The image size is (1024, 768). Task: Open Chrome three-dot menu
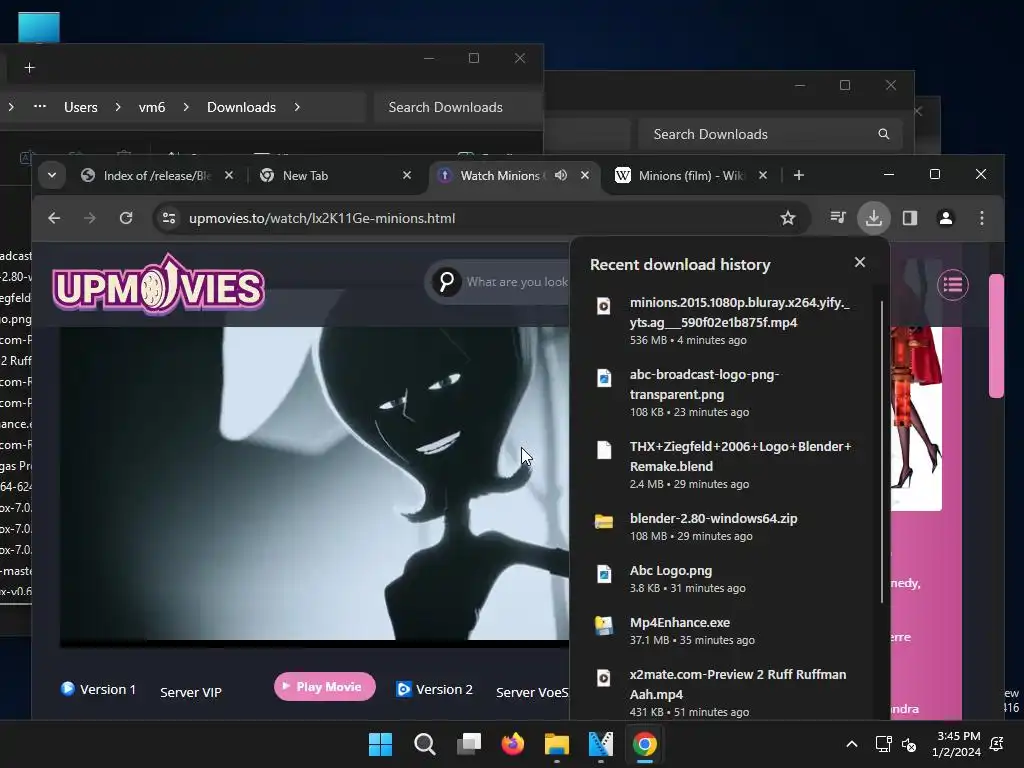(x=982, y=217)
